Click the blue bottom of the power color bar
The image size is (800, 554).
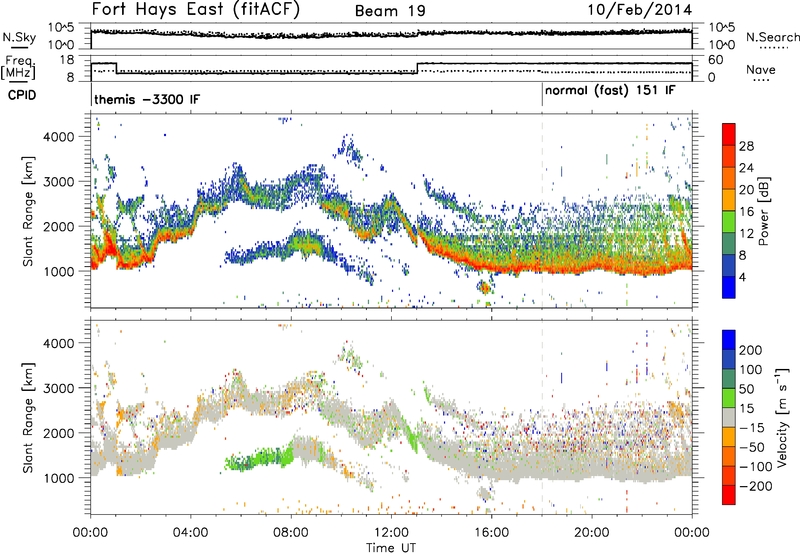[x=729, y=287]
